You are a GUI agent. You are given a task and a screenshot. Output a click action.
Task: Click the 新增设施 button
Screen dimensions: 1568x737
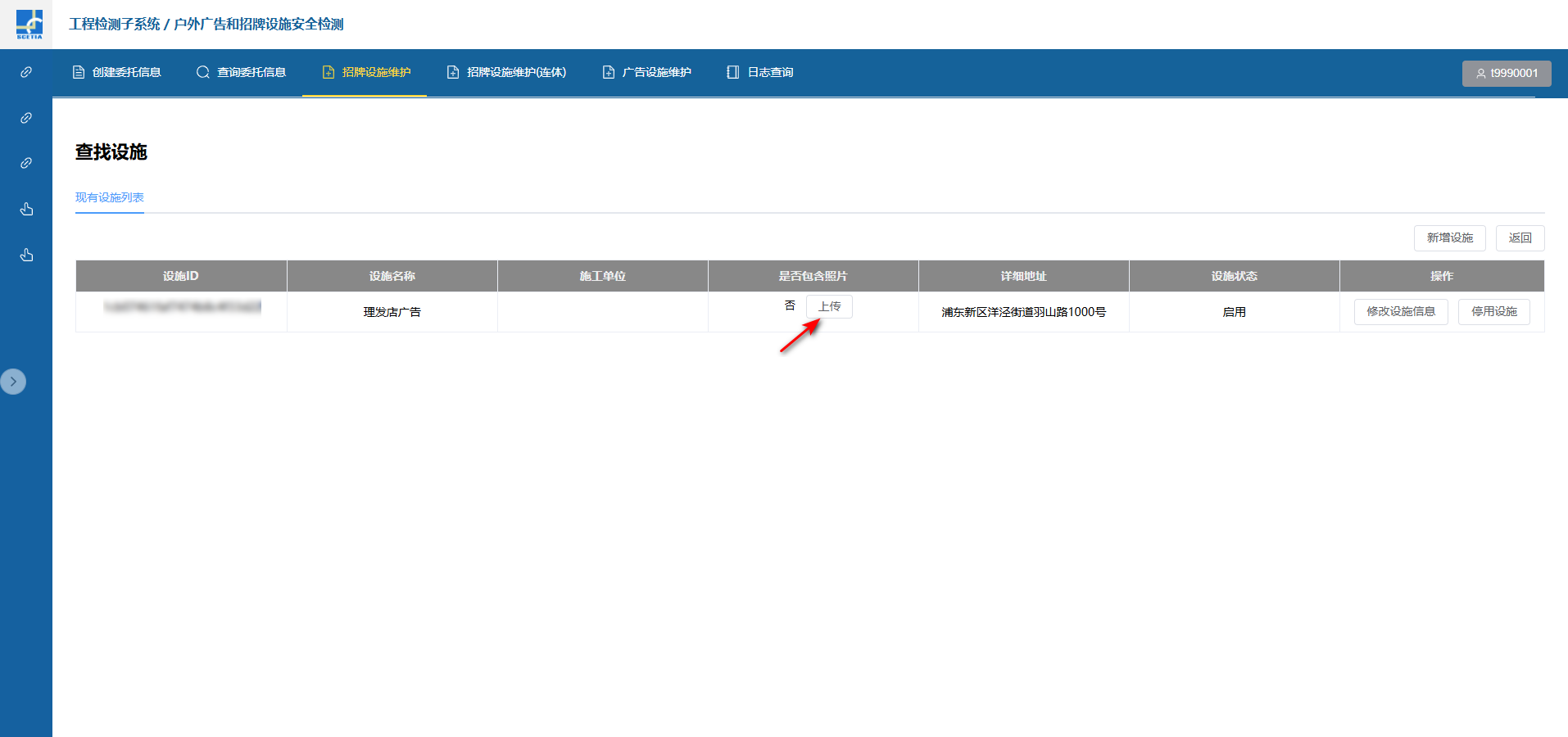pos(1449,237)
